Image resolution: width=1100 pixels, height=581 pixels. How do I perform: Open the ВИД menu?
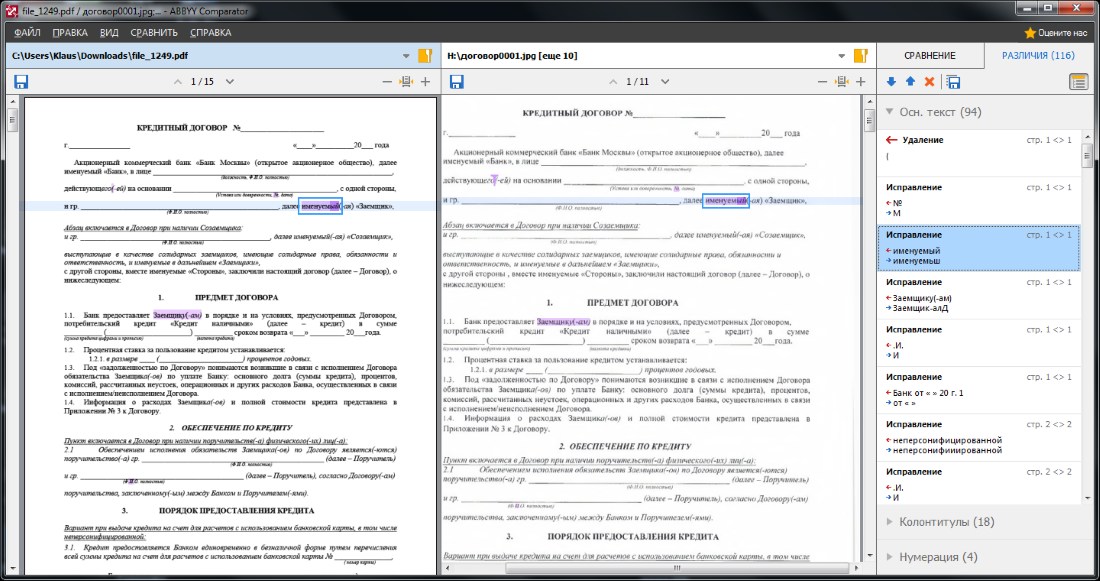109,32
